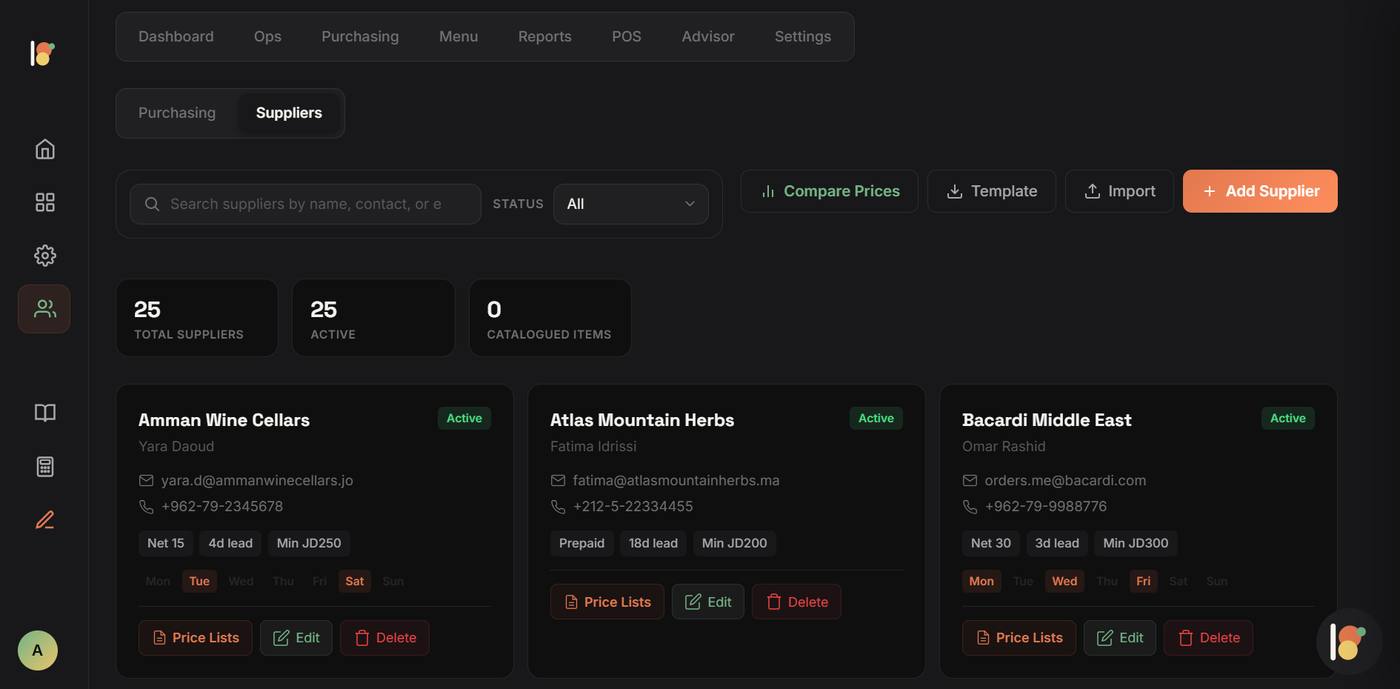This screenshot has height=689, width=1400.
Task: Click the Catalogued Items stat card
Action: (550, 318)
